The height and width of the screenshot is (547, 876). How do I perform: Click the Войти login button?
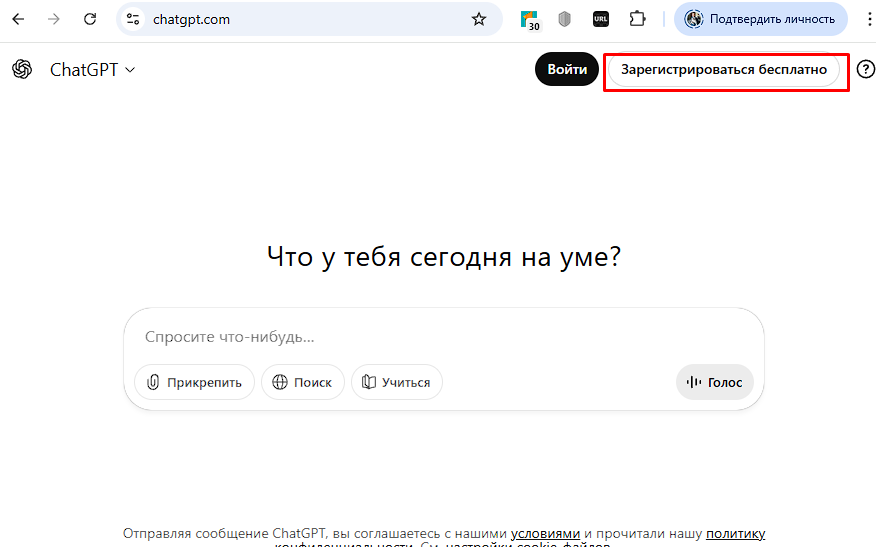point(566,69)
